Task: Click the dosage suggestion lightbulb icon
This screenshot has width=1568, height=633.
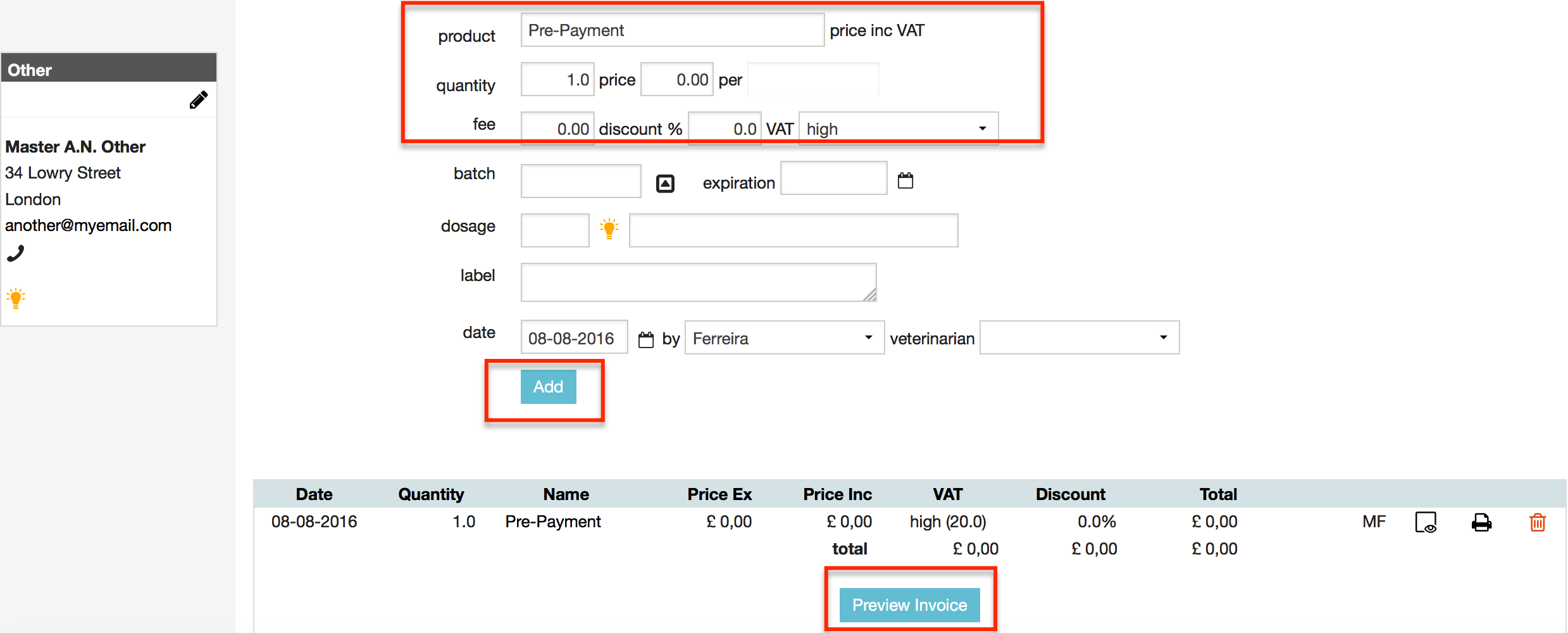Action: [609, 229]
